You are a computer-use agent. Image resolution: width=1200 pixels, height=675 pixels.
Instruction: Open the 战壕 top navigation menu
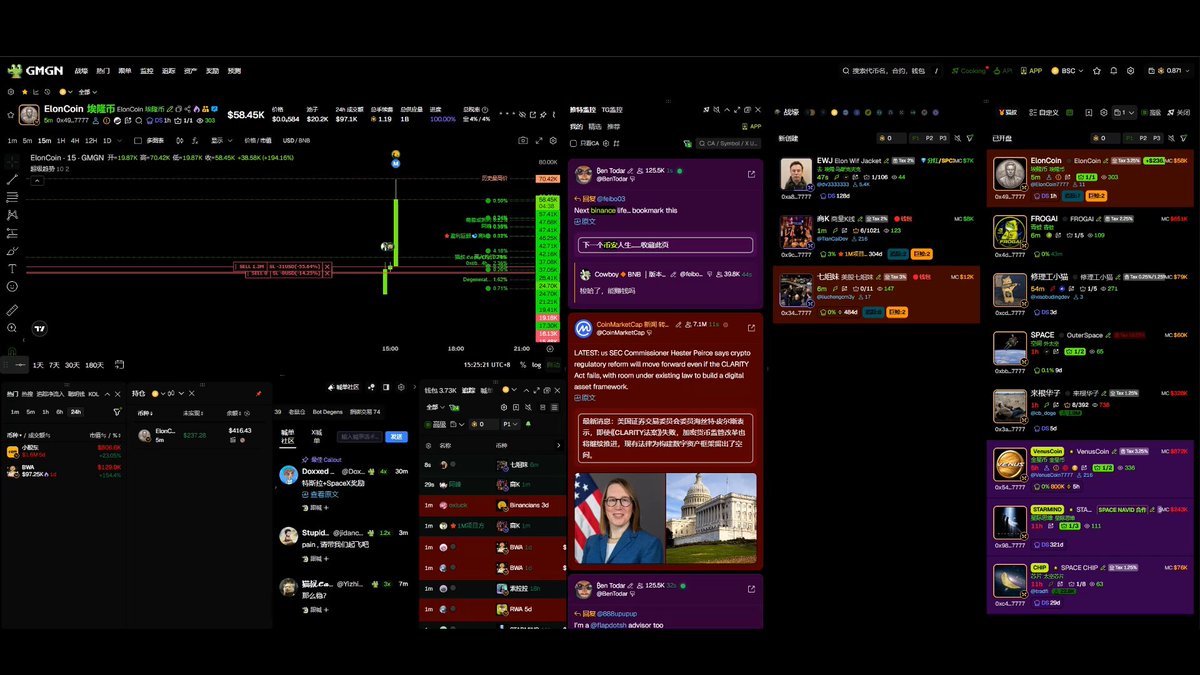pos(81,71)
